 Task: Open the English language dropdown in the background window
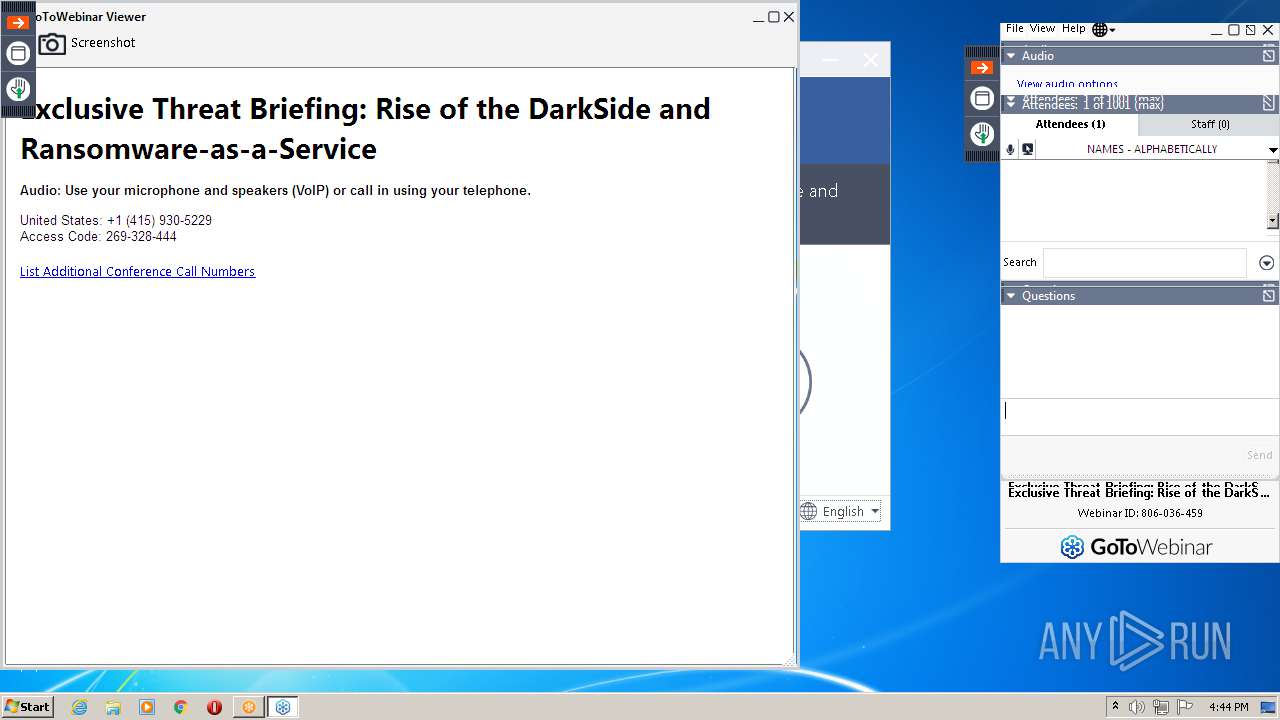(841, 511)
